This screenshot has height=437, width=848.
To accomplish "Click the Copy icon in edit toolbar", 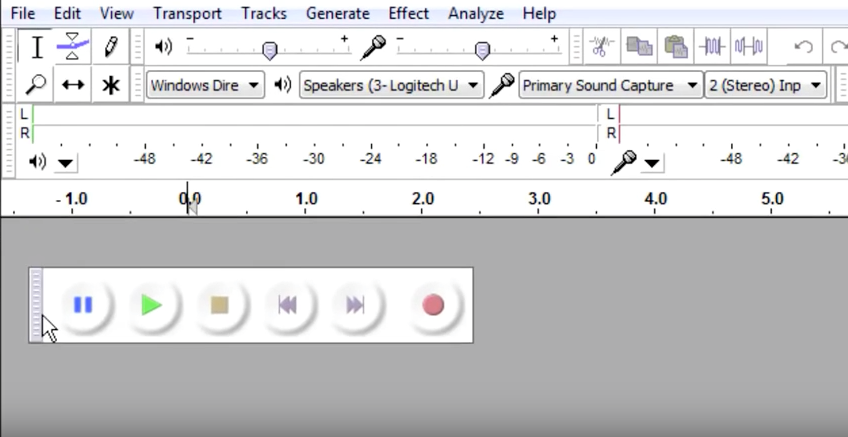I will [639, 47].
